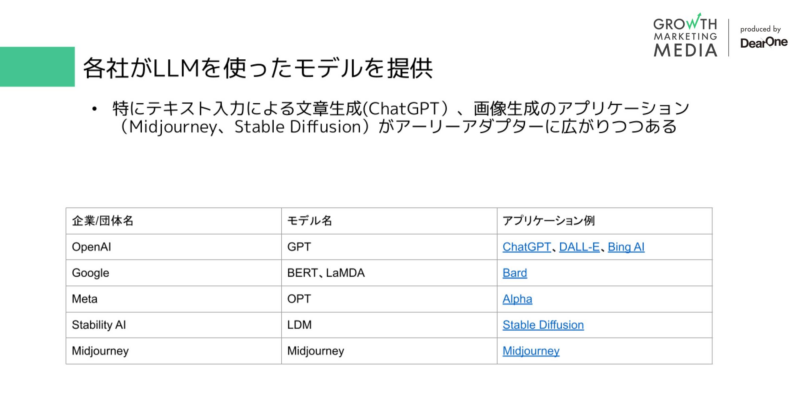Viewport: 800px width, 420px height.
Task: Click the DALL-E hyperlink
Action: (579, 246)
